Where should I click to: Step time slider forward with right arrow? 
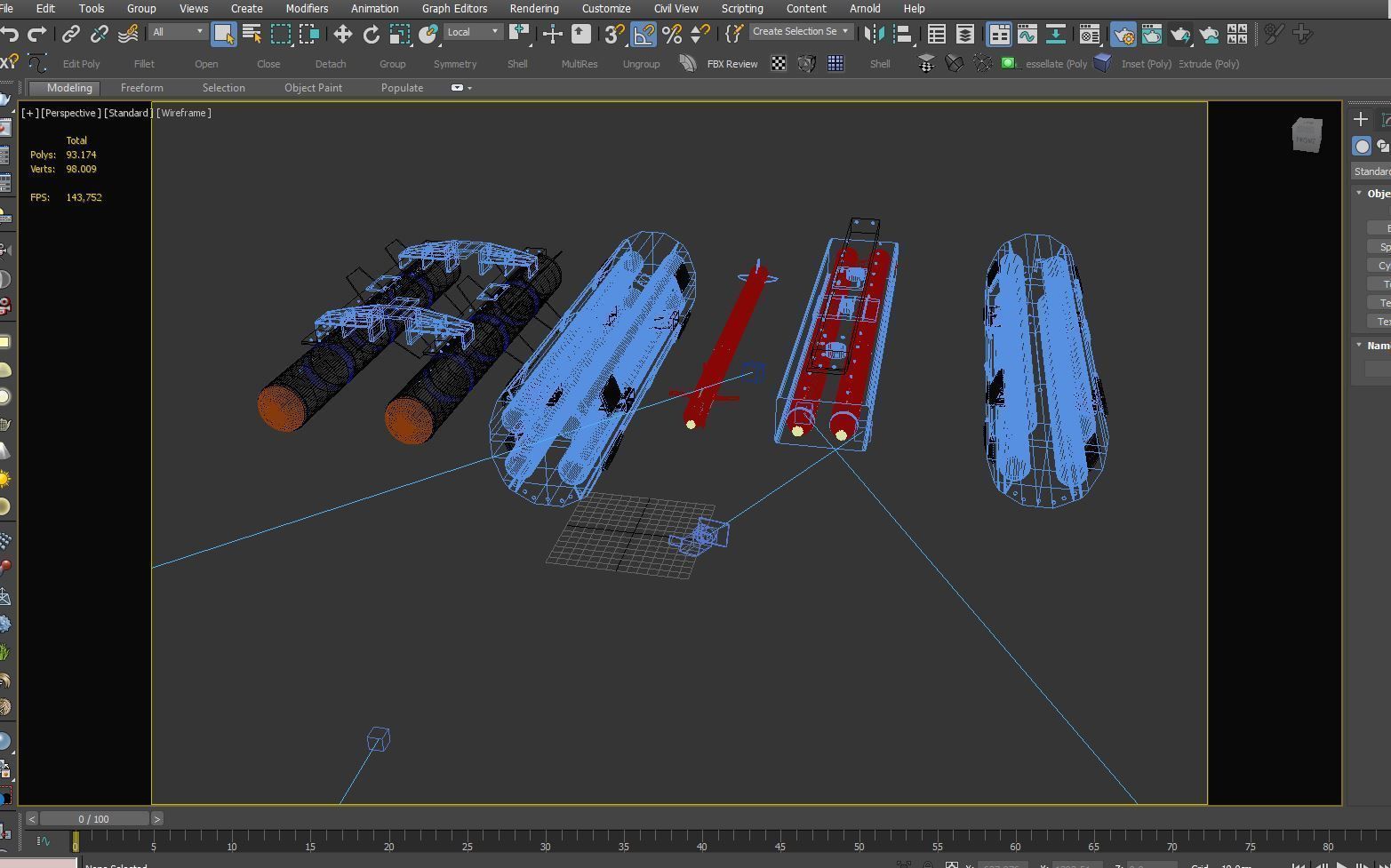click(x=157, y=819)
